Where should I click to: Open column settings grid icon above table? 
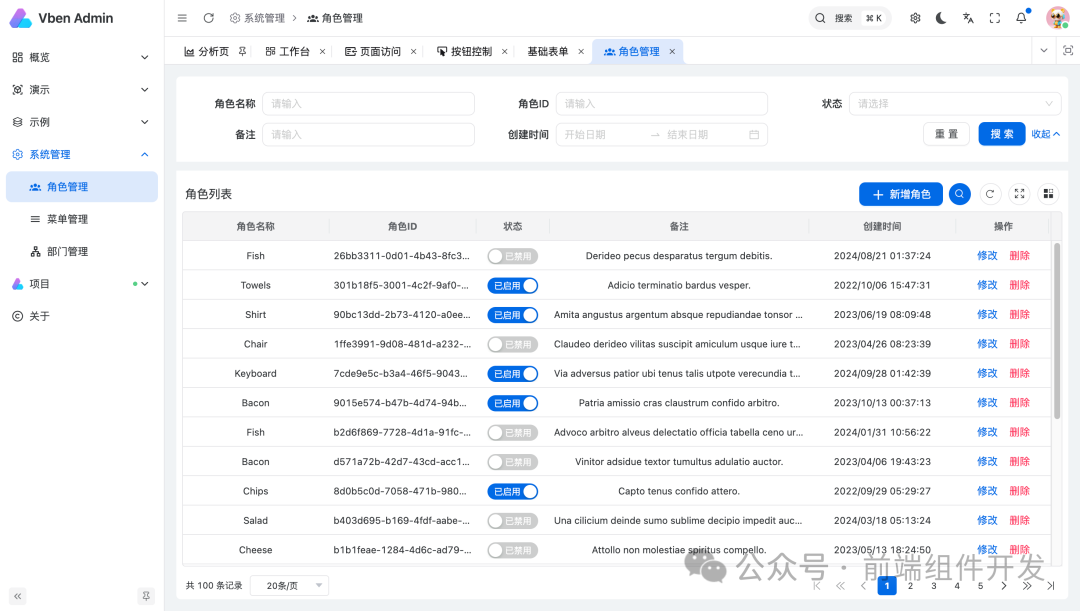click(x=1048, y=193)
